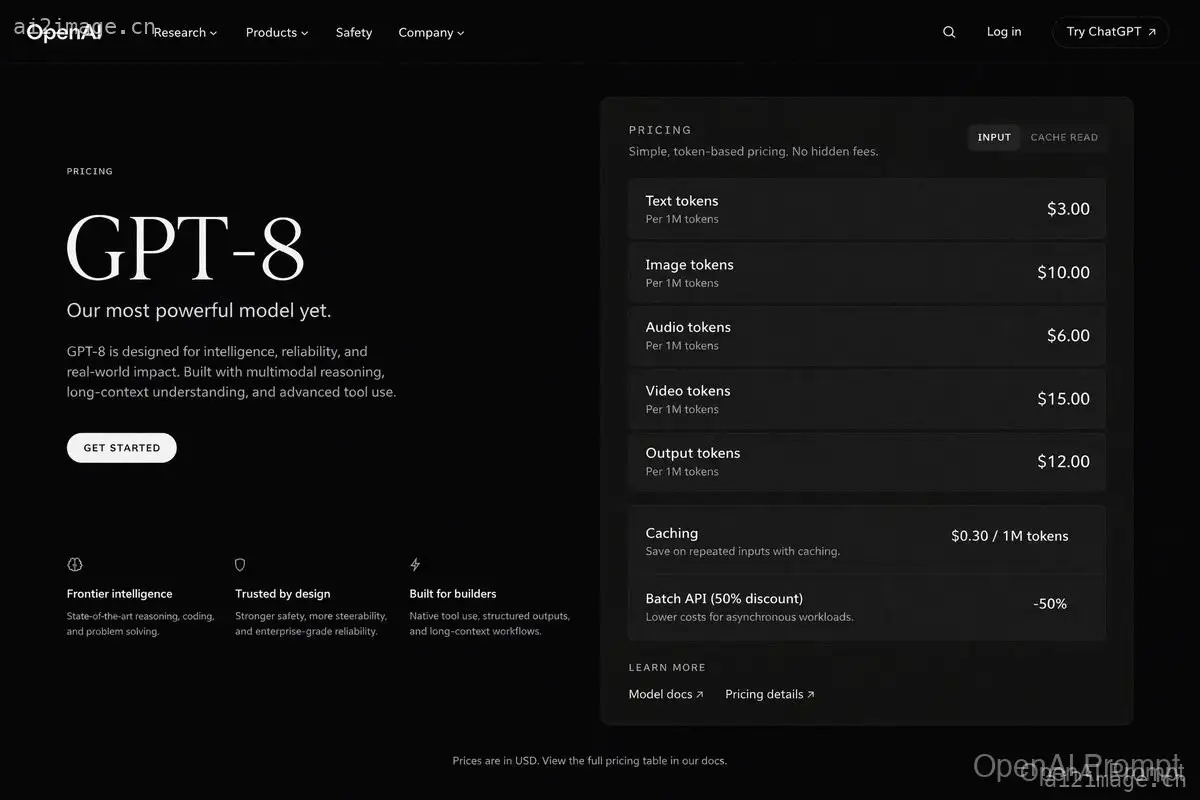
Task: Click the Built for builders lightning icon
Action: (415, 565)
